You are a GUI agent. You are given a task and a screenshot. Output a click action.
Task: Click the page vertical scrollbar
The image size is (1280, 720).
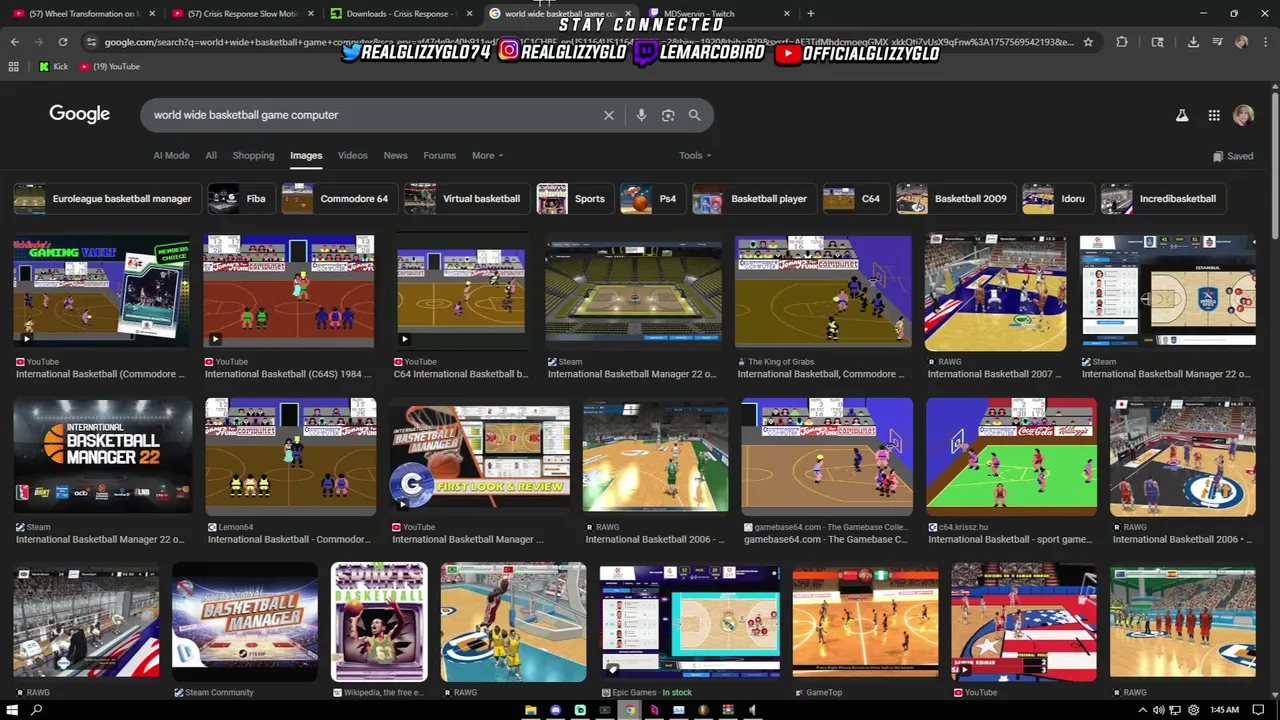[x=1275, y=165]
